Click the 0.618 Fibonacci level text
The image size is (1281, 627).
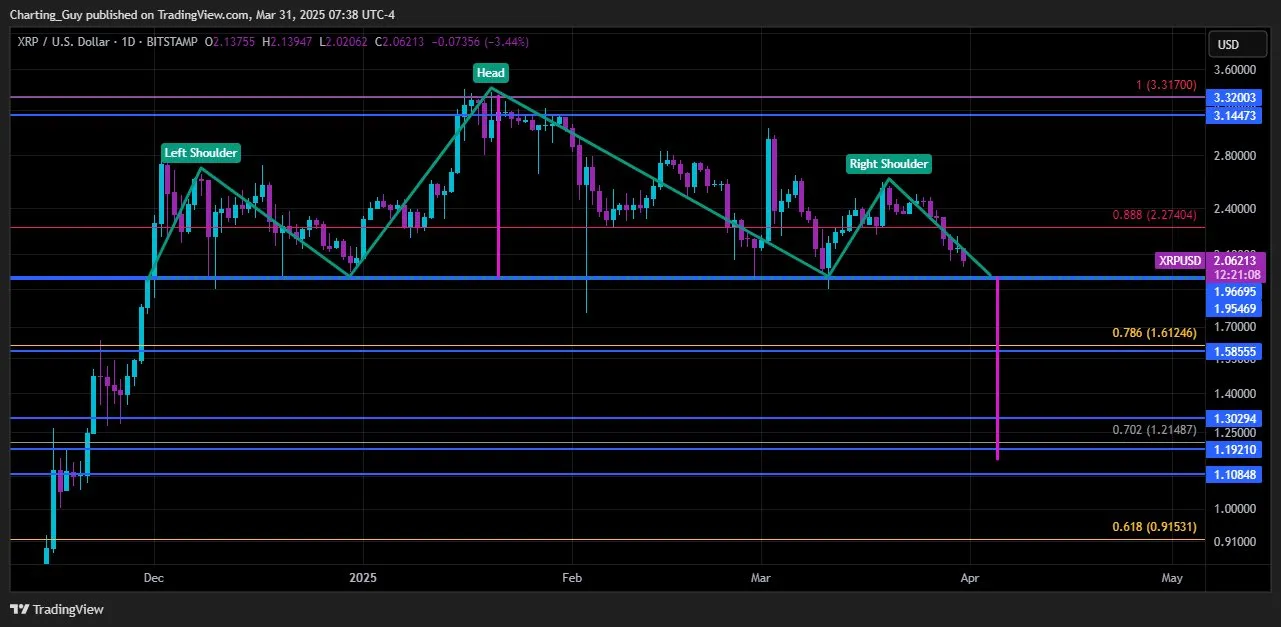point(1155,524)
